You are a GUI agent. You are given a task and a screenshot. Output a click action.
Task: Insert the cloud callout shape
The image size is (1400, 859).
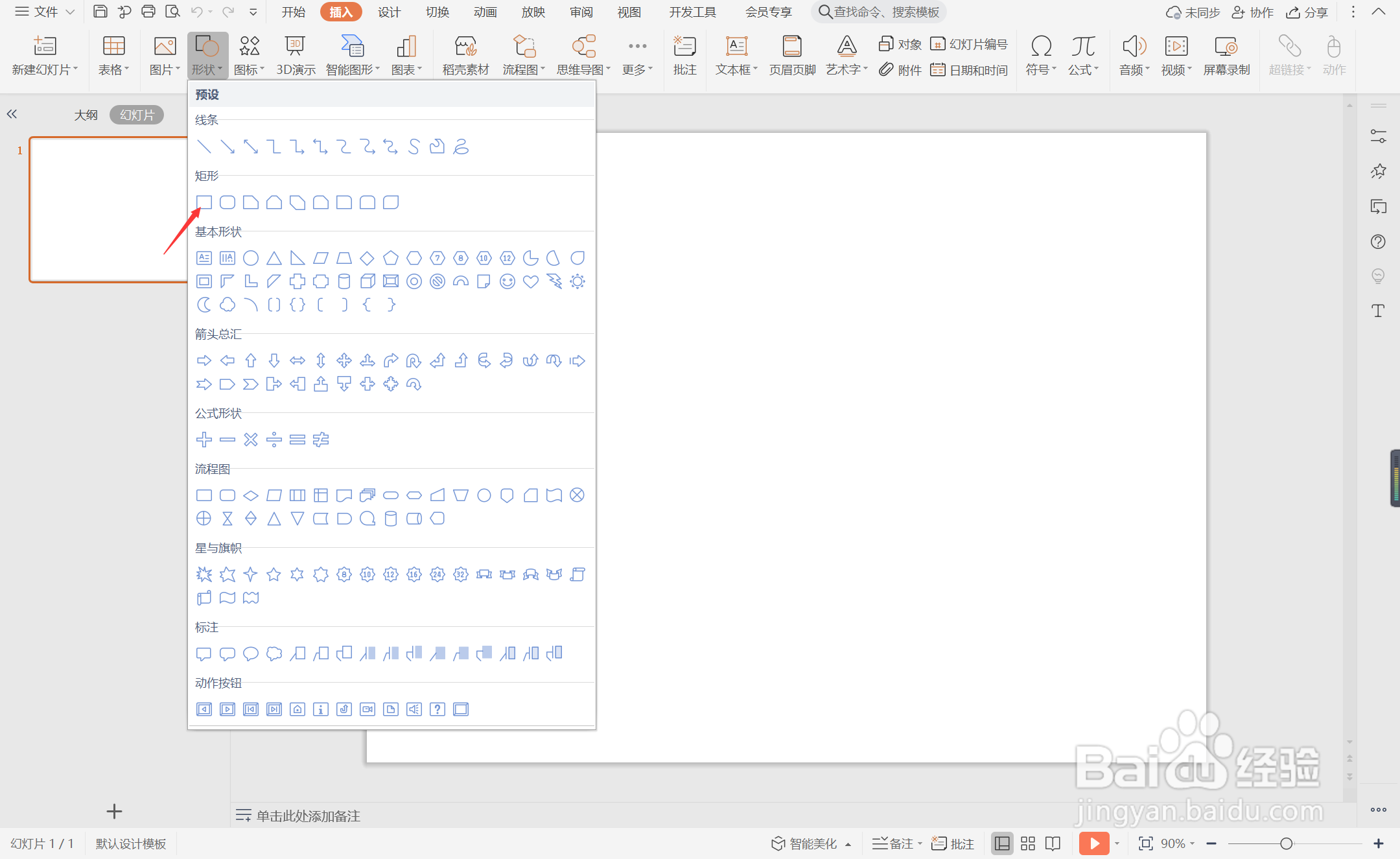tap(274, 653)
